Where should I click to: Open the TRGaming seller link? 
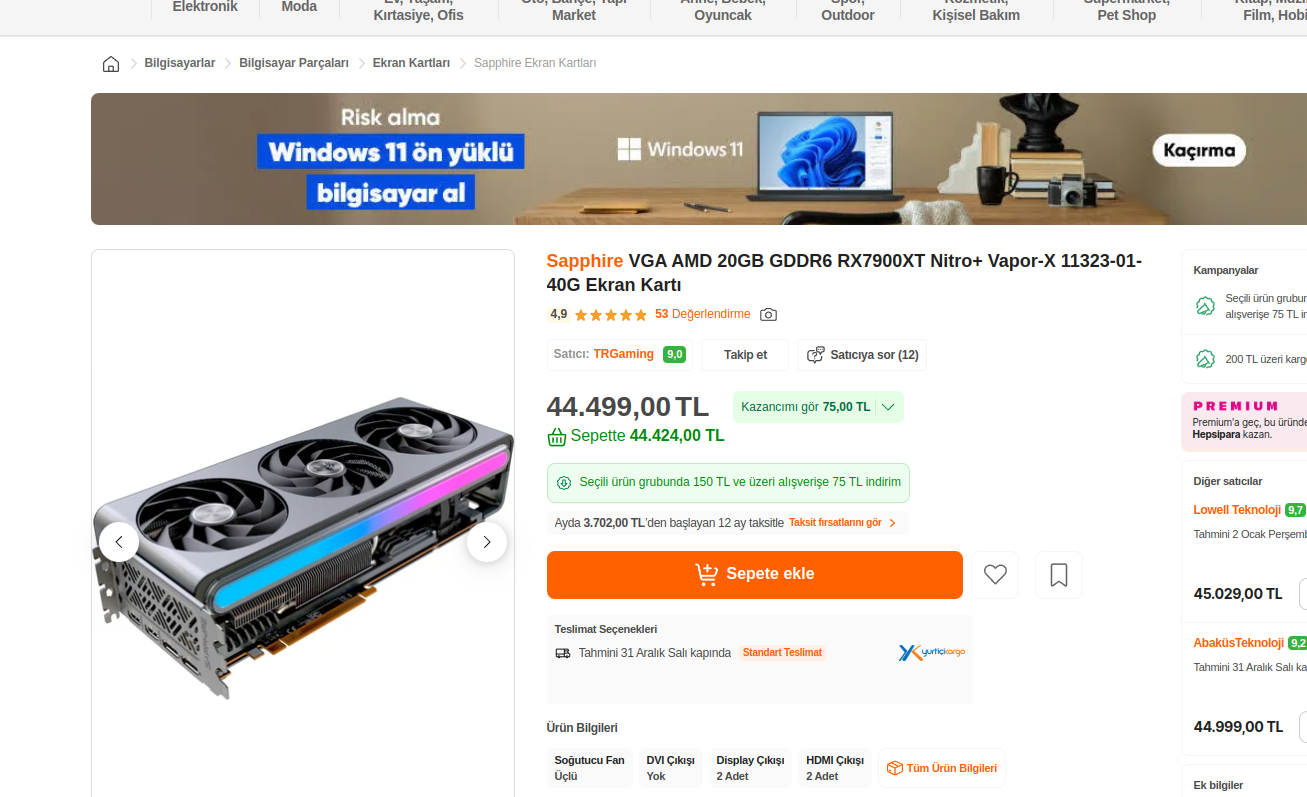[x=624, y=354]
